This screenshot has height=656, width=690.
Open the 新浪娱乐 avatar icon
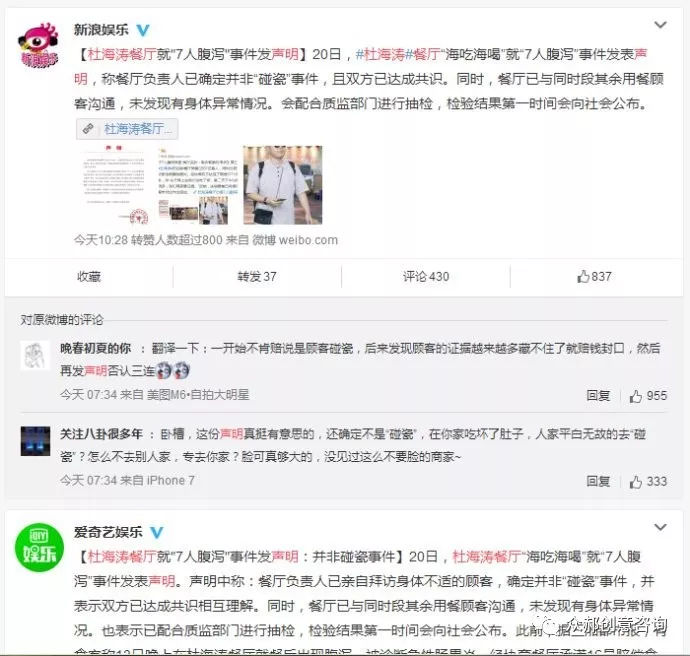pos(38,46)
